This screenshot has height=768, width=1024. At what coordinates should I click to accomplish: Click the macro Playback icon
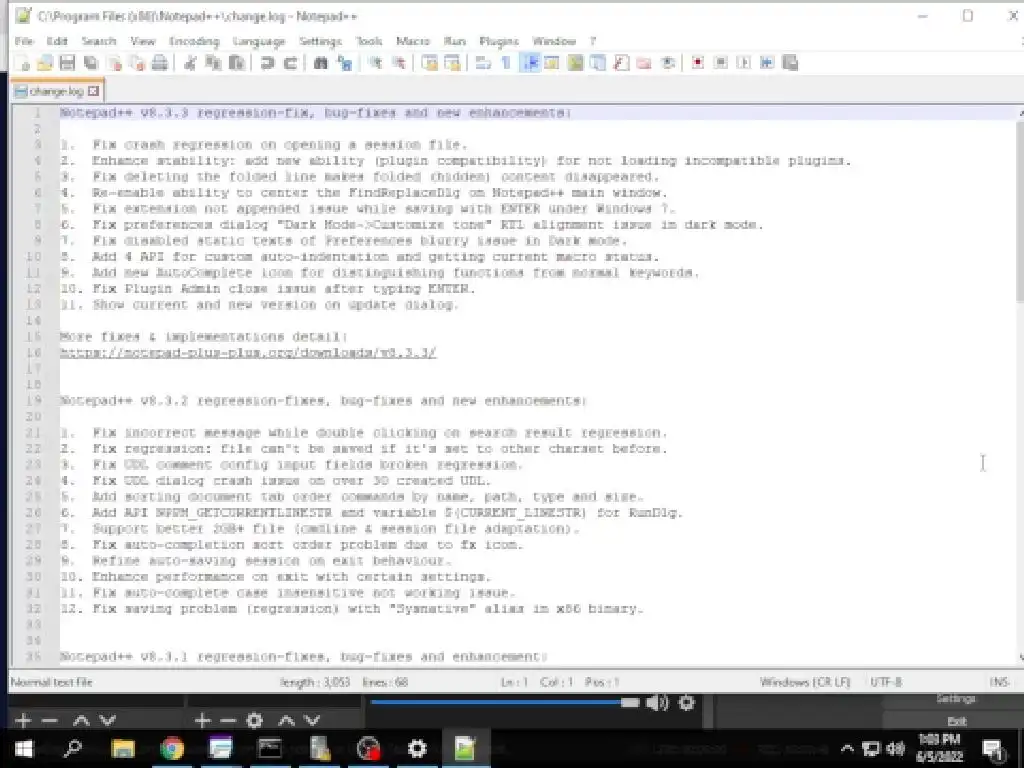(x=743, y=63)
